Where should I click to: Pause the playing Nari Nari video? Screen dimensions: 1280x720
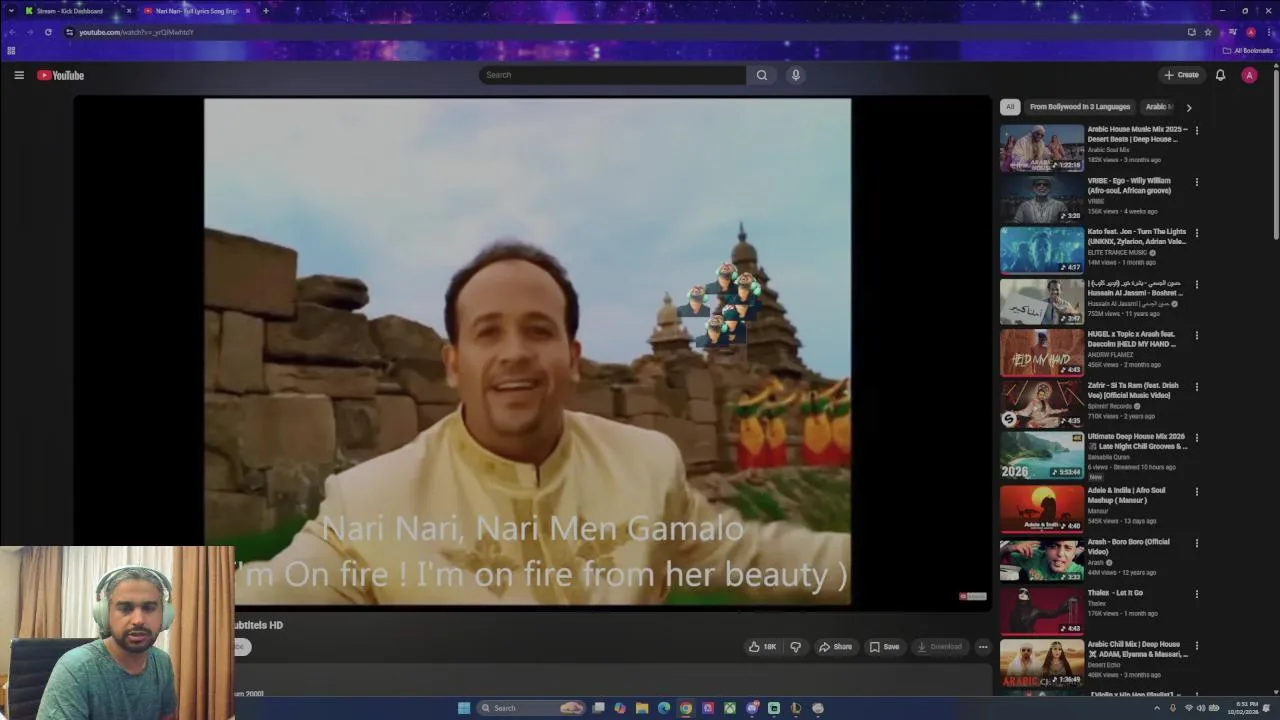528,351
